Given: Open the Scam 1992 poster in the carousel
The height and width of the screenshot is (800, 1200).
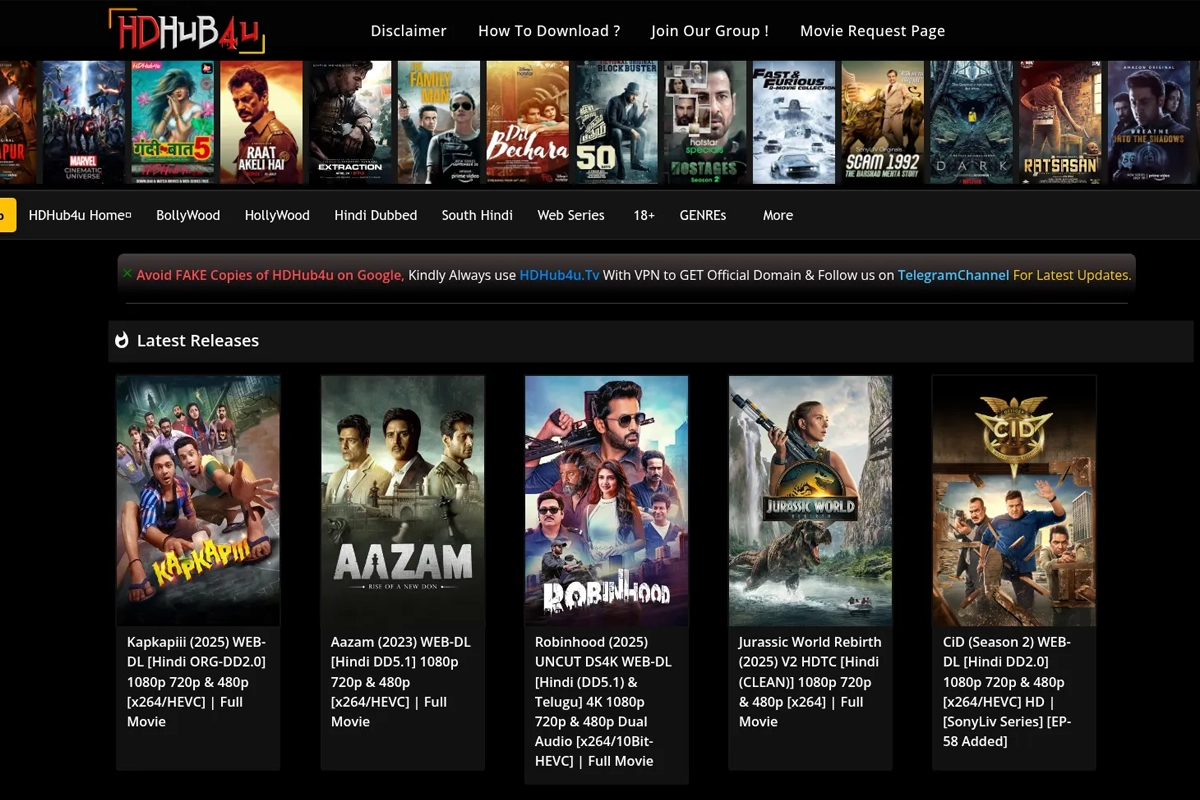Looking at the screenshot, I should tap(882, 122).
